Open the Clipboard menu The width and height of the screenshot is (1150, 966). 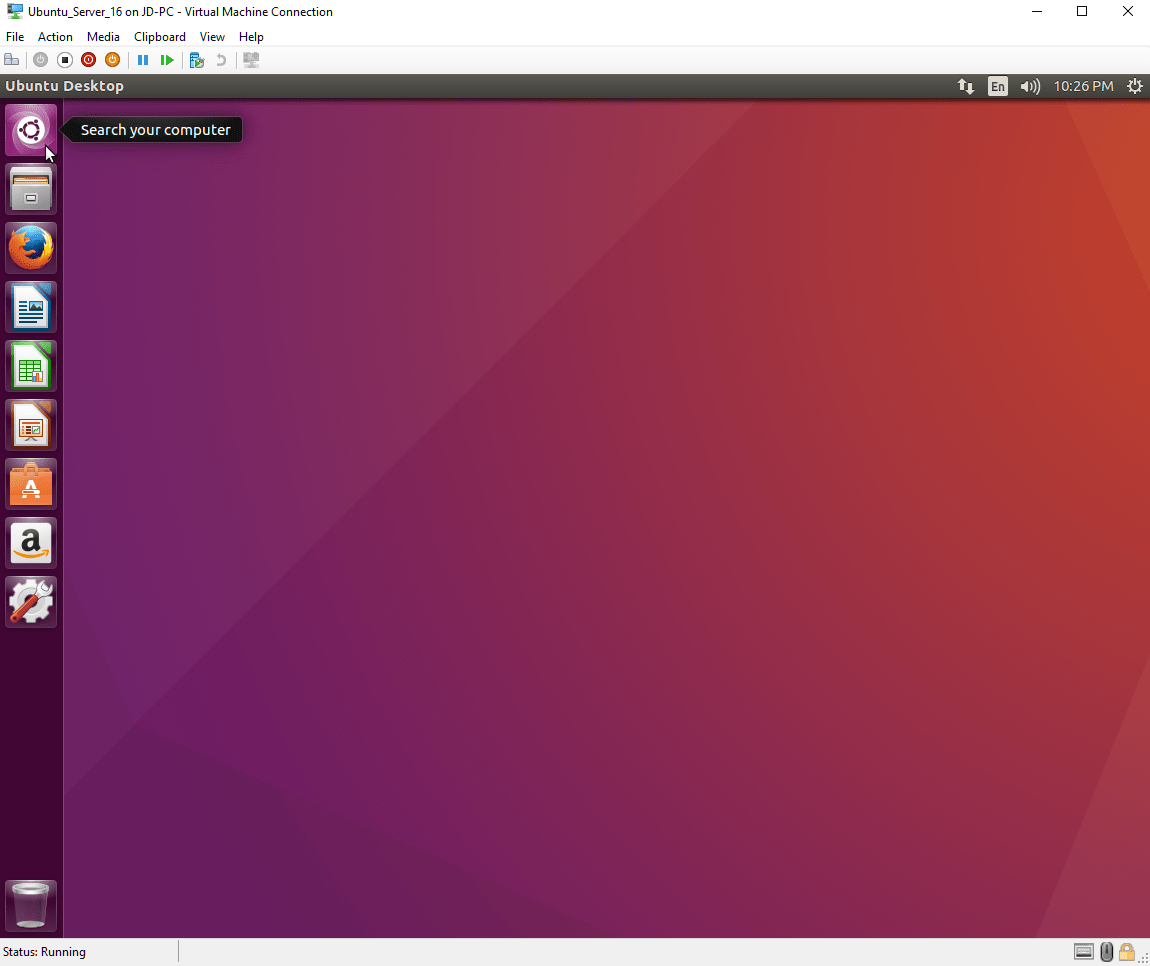click(x=159, y=37)
